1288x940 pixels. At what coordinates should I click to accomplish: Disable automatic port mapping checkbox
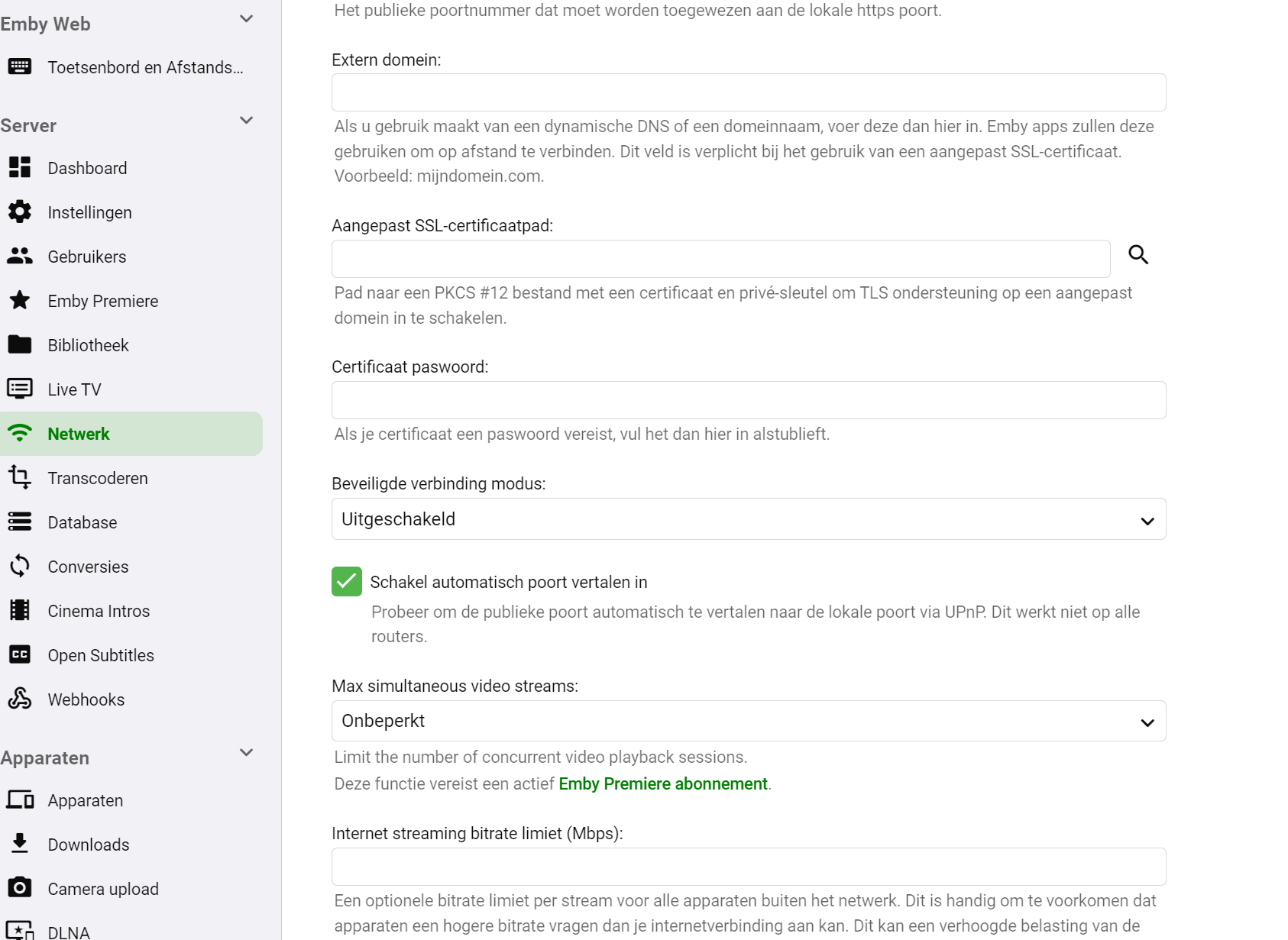(x=347, y=582)
